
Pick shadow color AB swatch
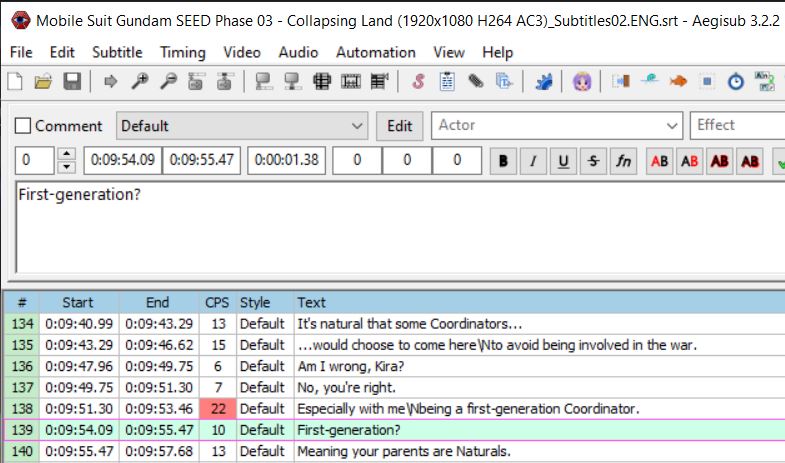coord(749,161)
